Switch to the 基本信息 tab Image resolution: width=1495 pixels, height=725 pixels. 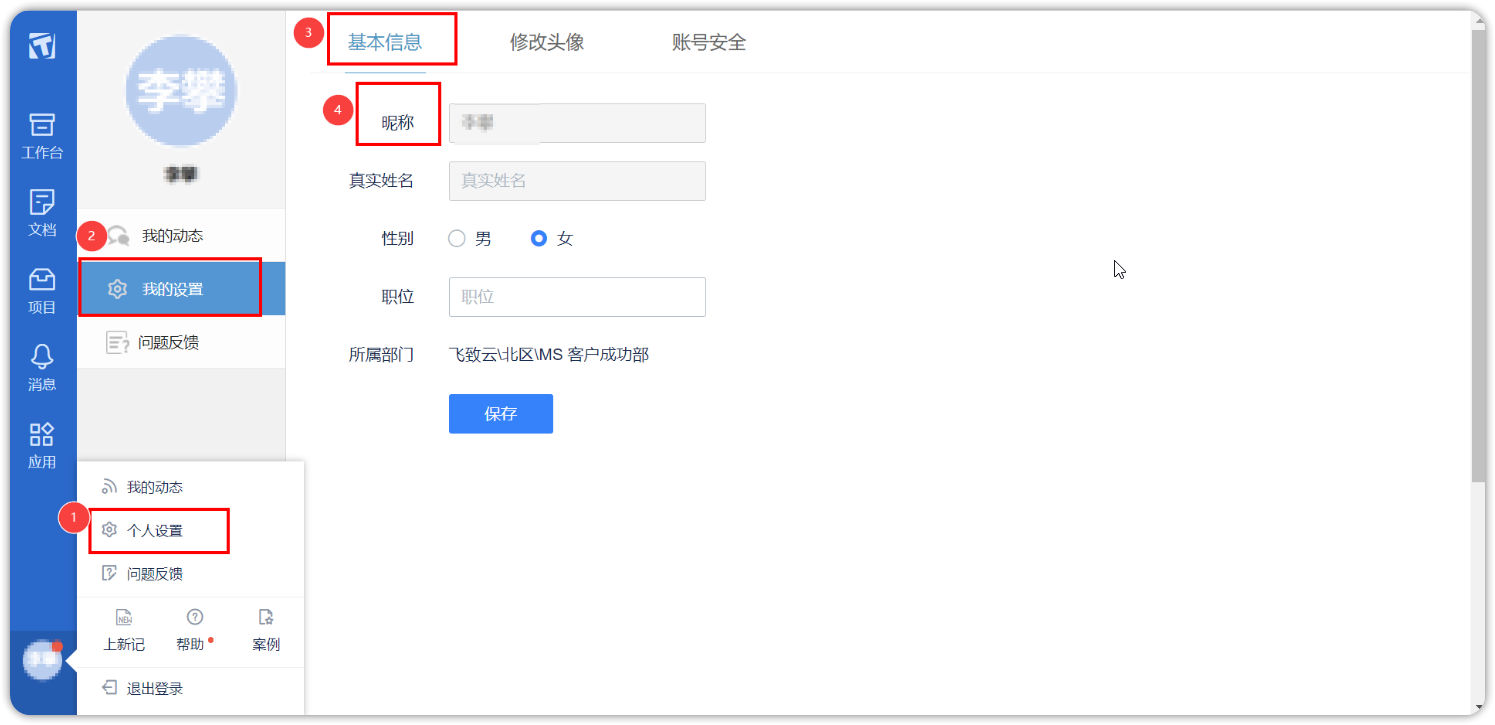[385, 42]
